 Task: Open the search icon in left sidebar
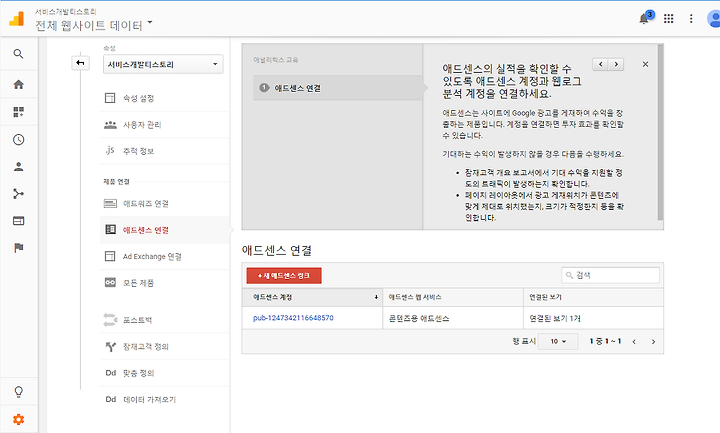click(x=18, y=54)
